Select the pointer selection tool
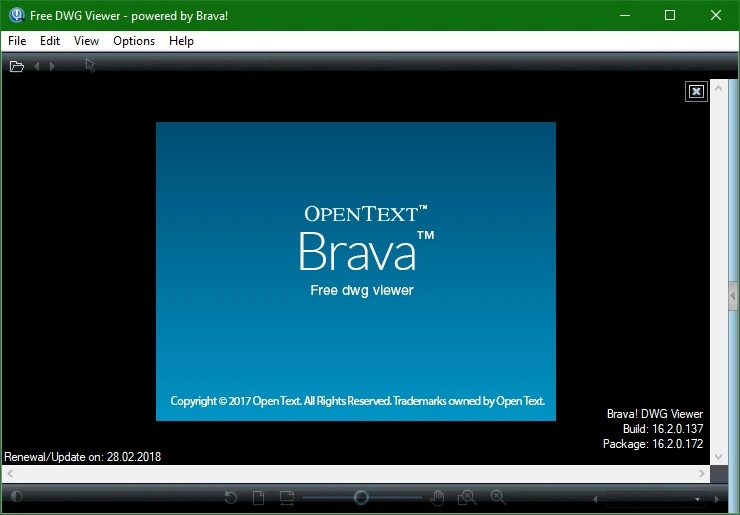 (90, 66)
